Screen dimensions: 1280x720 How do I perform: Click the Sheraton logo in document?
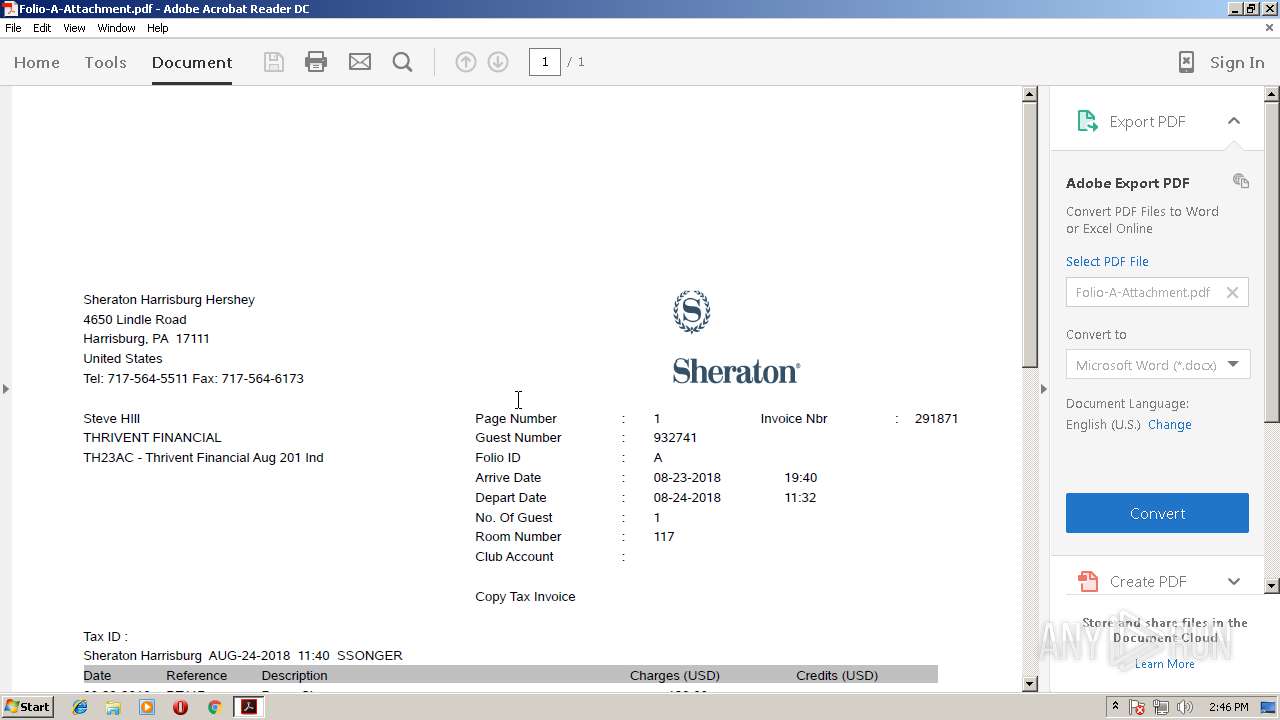[736, 337]
